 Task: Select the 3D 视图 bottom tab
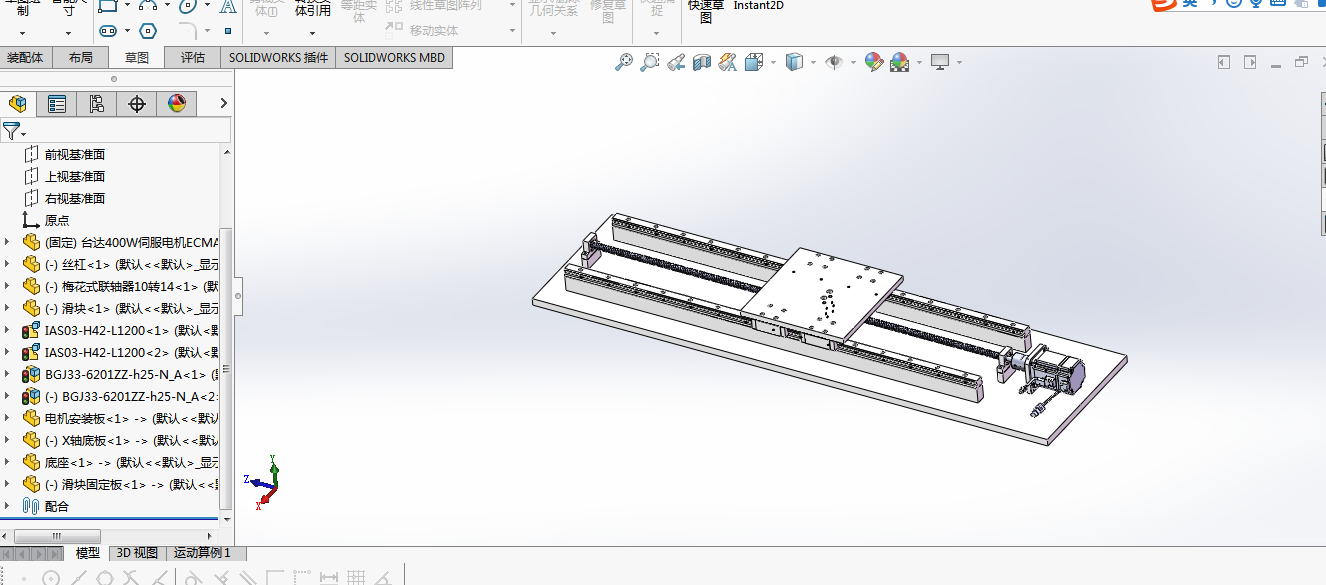point(138,553)
